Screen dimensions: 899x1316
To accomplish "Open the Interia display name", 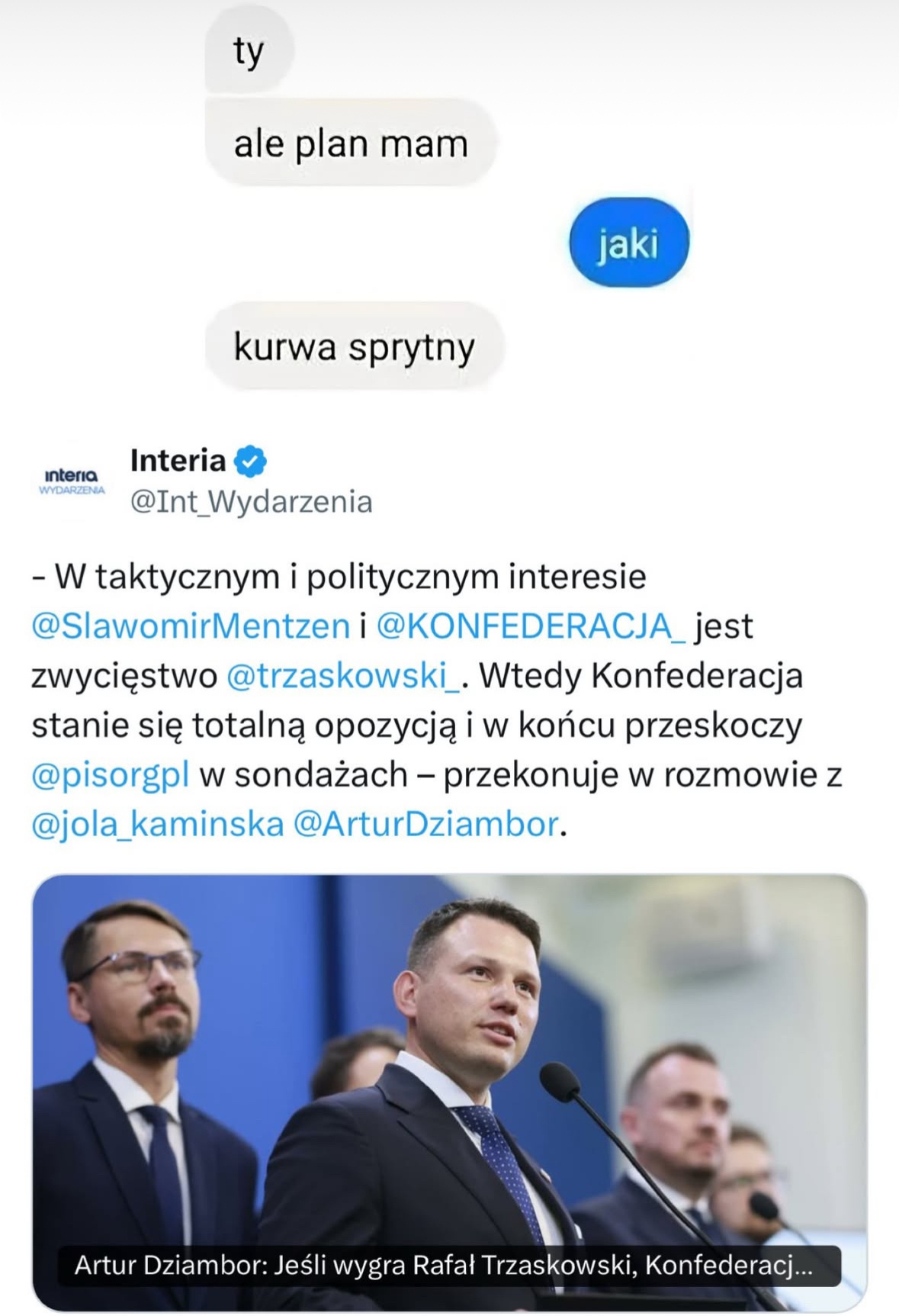I will click(x=178, y=461).
